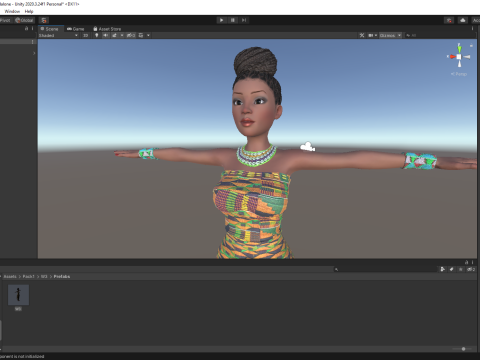Click the Search by Type icon
Image resolution: width=480 pixels, height=360 pixels.
[x=442, y=269]
